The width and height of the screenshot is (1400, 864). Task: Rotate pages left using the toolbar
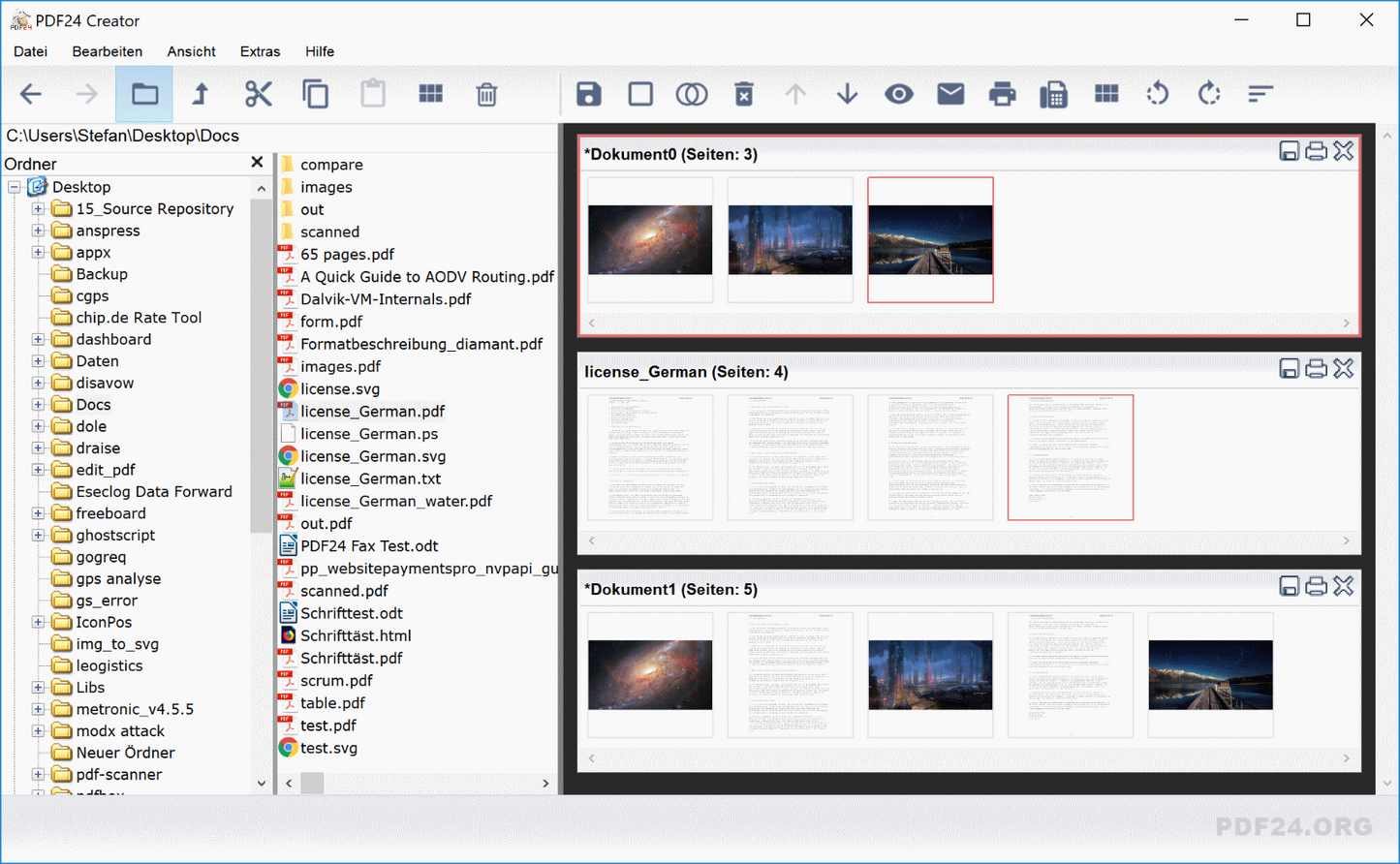point(1158,94)
